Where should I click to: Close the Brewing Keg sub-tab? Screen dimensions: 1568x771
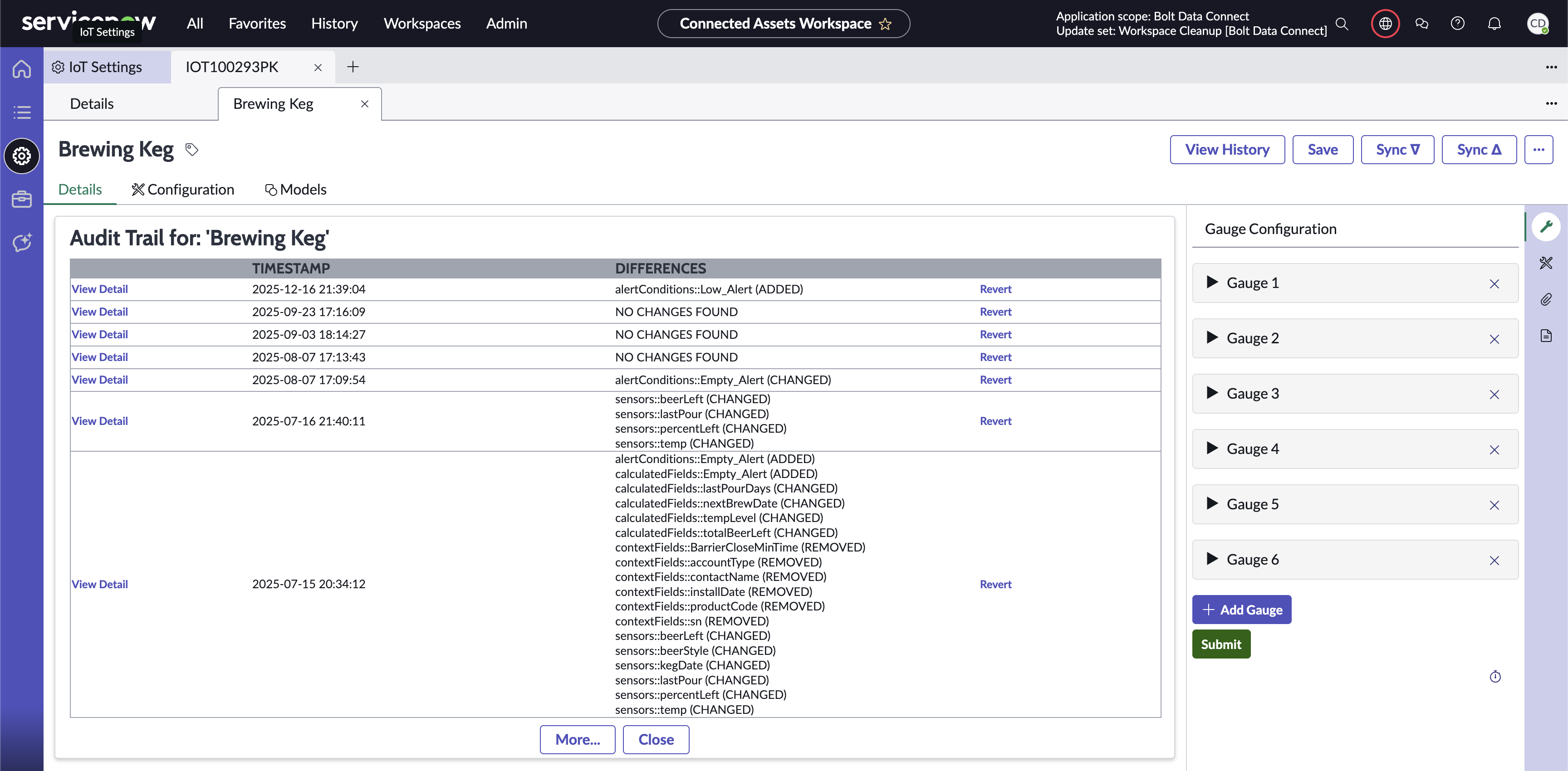[x=365, y=104]
